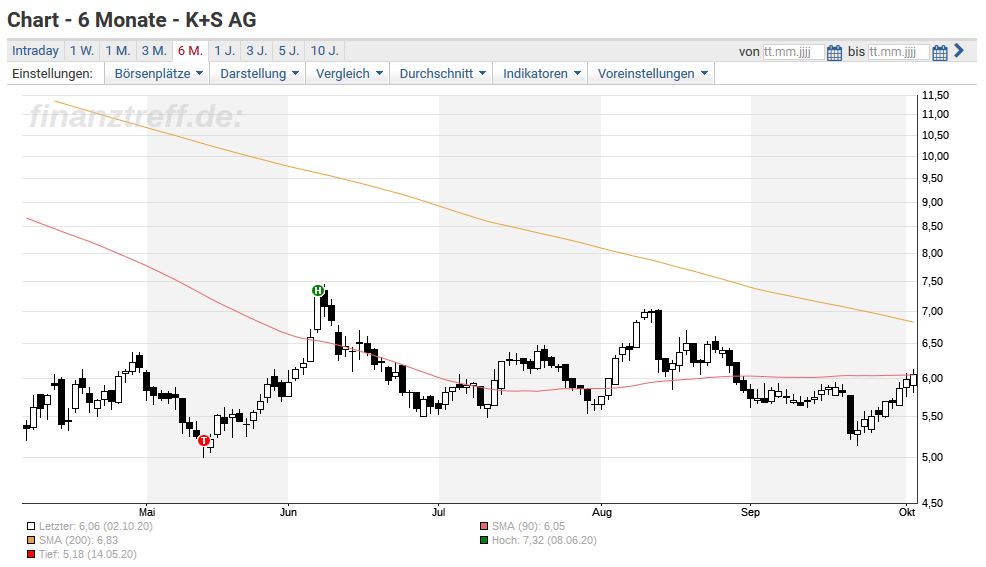Click 'SMA (90): 6,05' legend text

[x=528, y=527]
